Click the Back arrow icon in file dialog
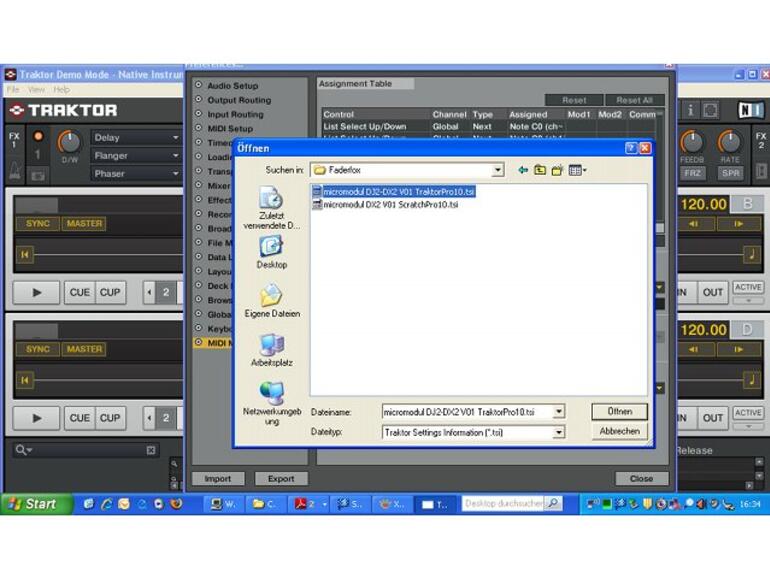Viewport: 770px width, 578px height. (523, 170)
